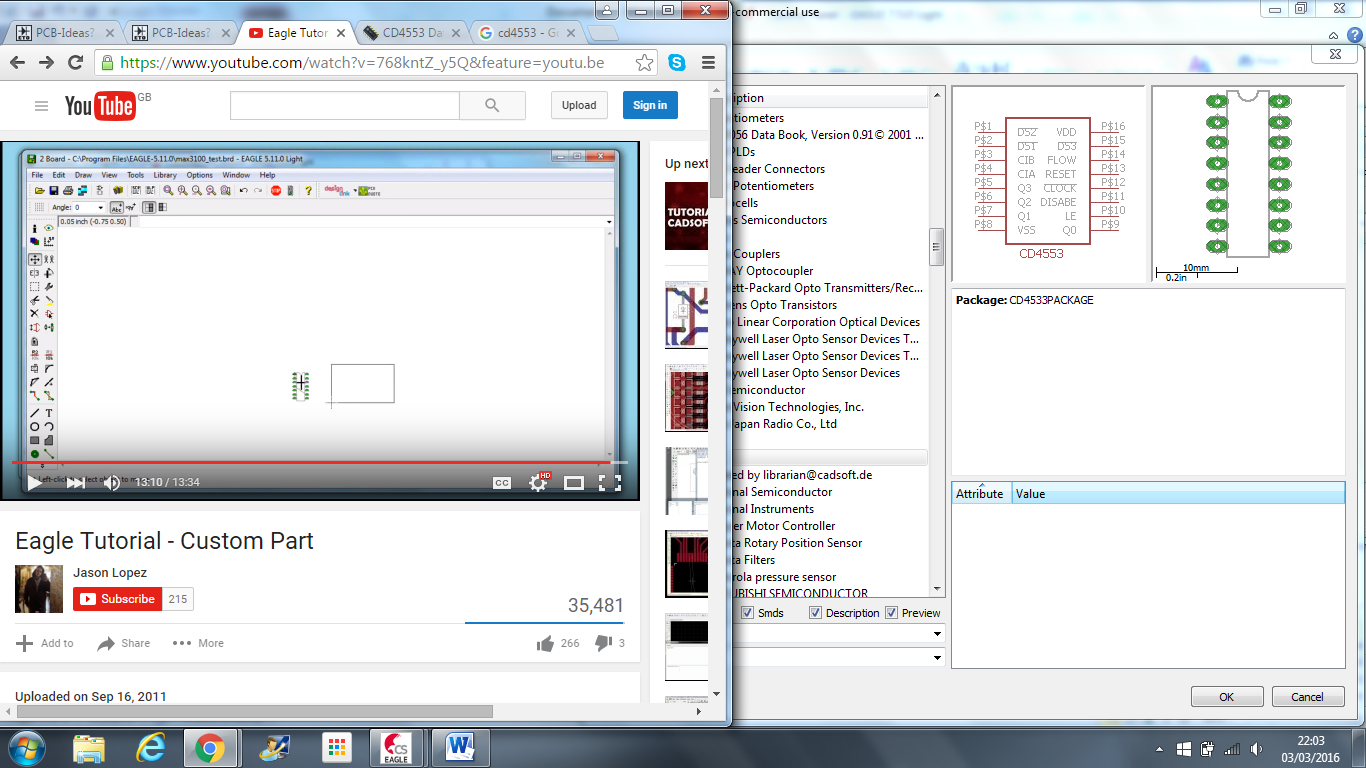Seek on the red video progress bar
The image size is (1366, 768).
(319, 463)
